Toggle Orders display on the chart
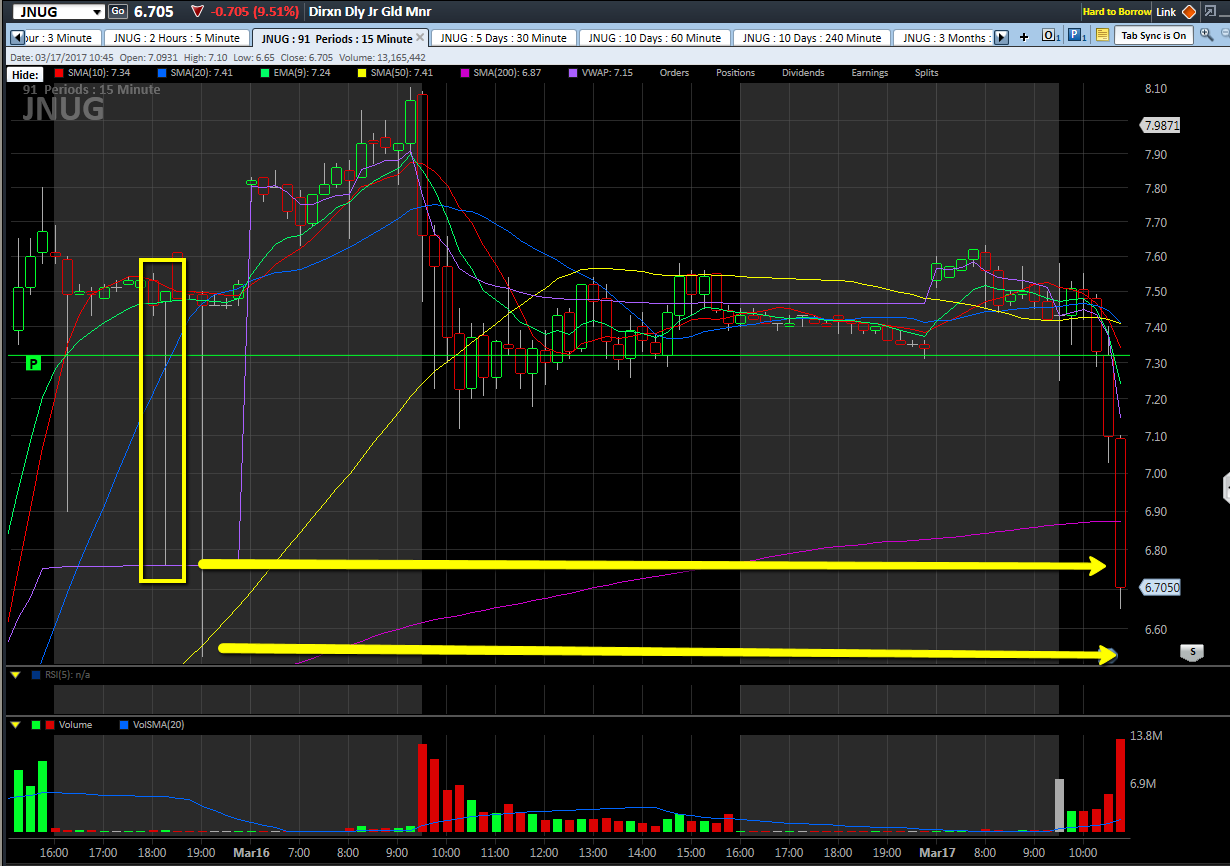Viewport: 1230px width, 866px height. (x=674, y=73)
